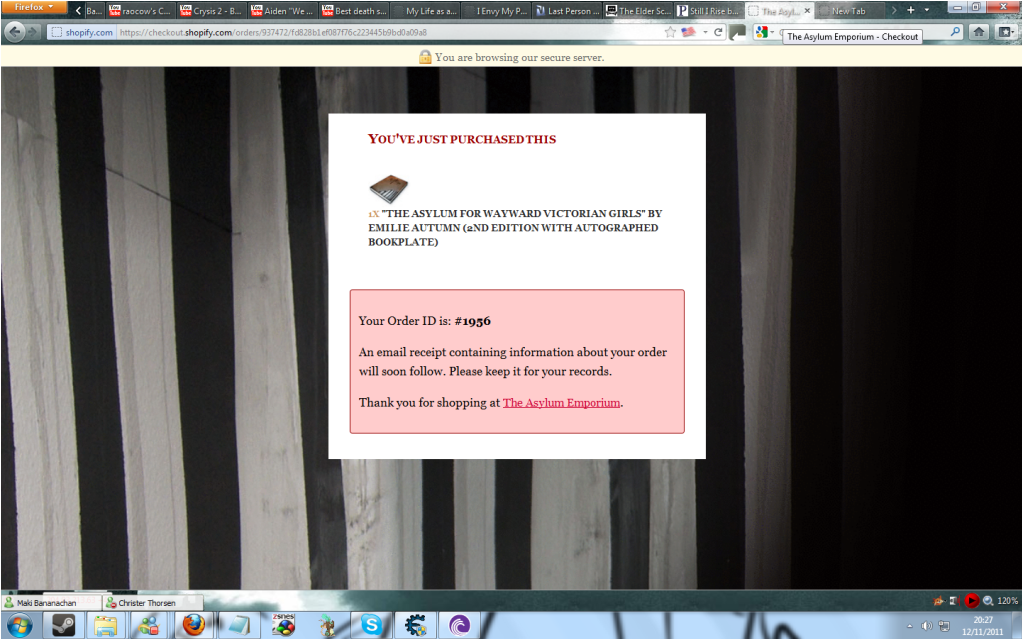
Task: Open the Christer Thorsen chat window
Action: click(153, 602)
